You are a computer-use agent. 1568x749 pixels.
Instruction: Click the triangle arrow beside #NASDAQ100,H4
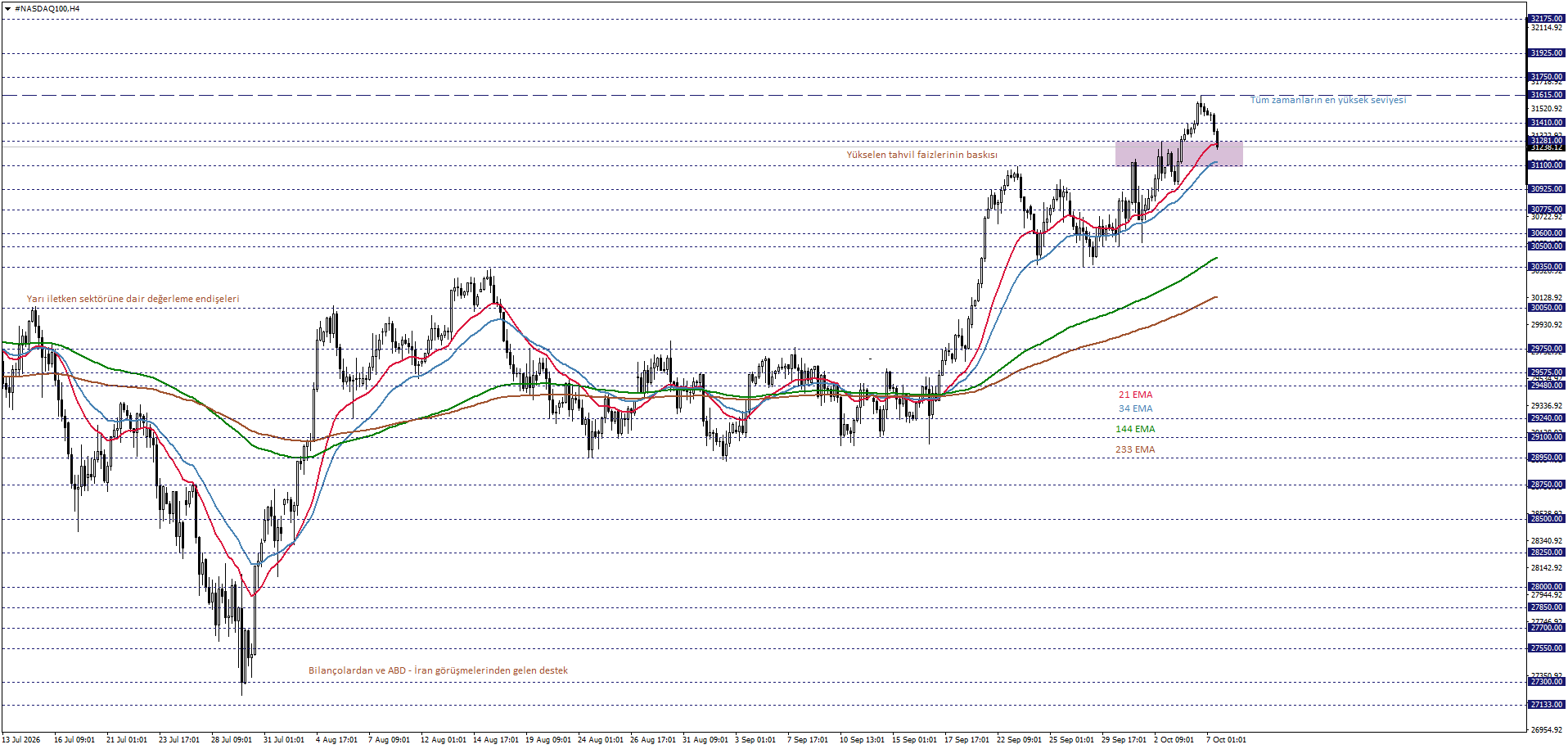pyautogui.click(x=7, y=8)
